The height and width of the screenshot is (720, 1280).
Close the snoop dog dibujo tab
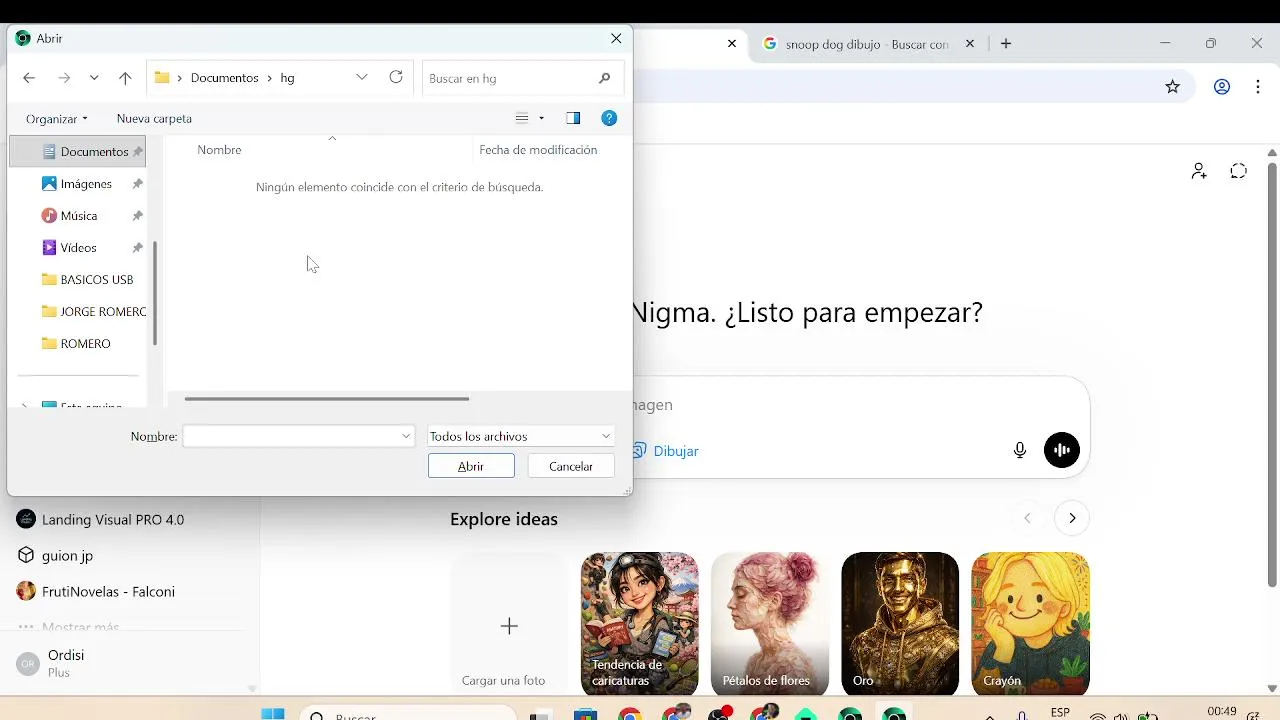click(969, 44)
